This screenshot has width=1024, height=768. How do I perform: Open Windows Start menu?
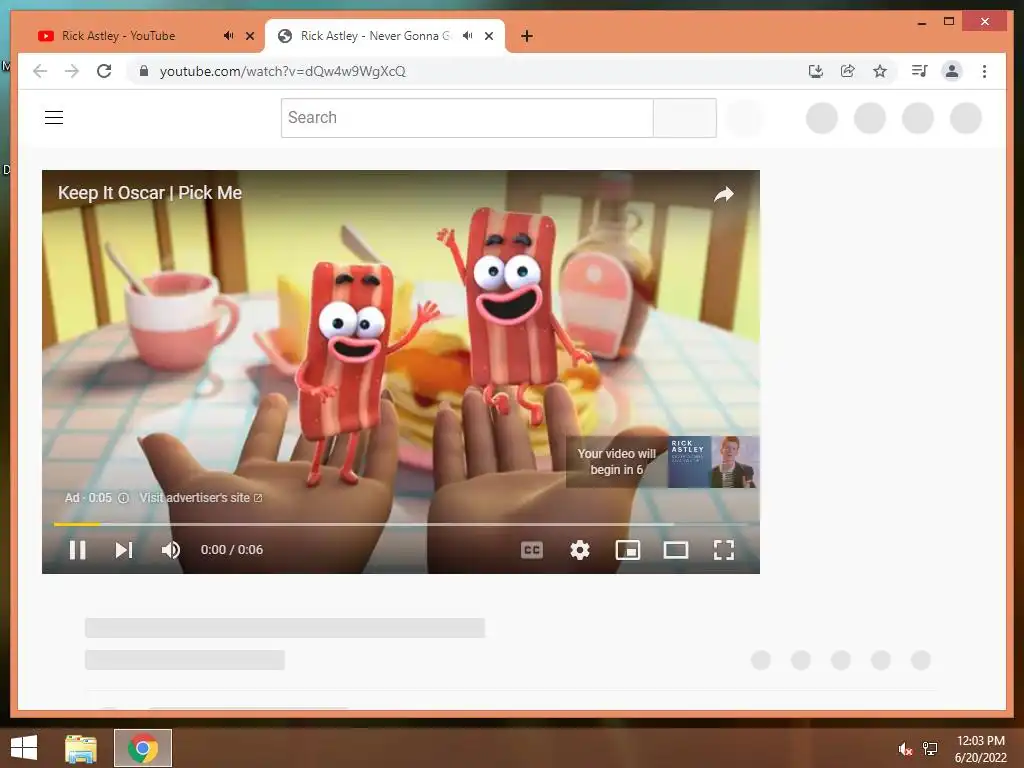click(24, 748)
